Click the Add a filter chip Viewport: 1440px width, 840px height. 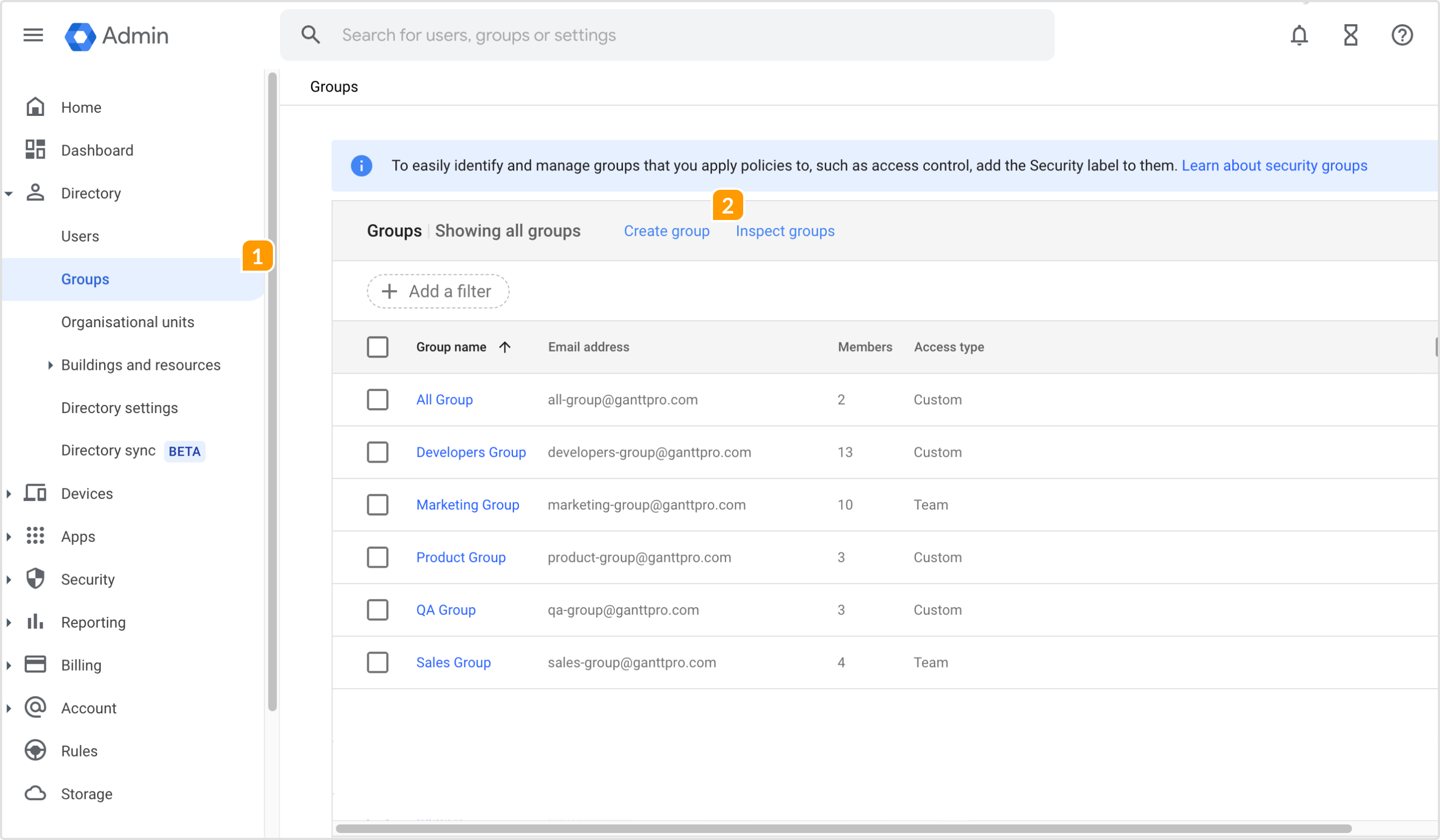tap(438, 292)
